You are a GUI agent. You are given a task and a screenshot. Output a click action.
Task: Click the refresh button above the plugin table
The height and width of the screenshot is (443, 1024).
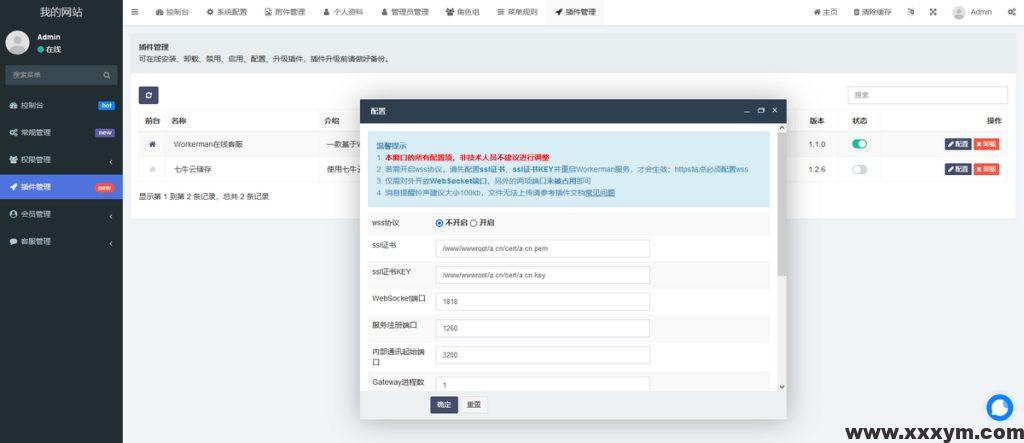click(x=148, y=95)
